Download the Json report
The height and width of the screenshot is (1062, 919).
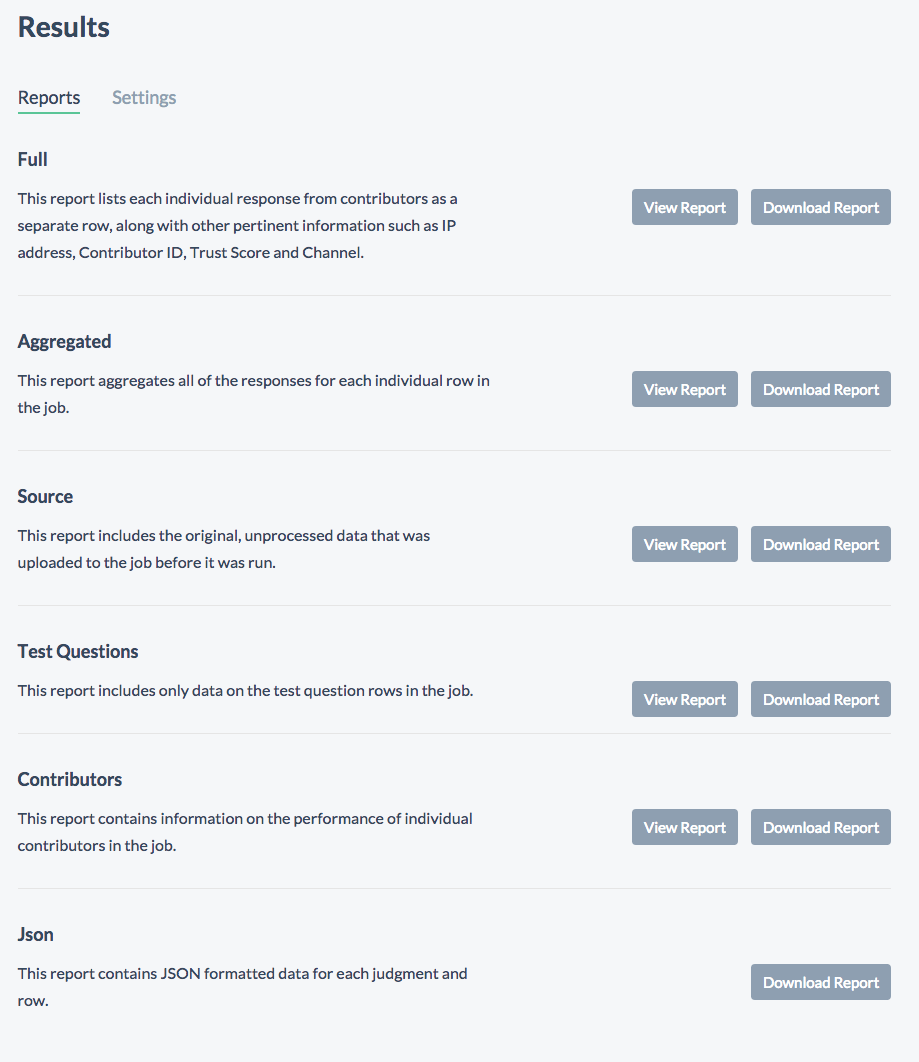tap(821, 983)
